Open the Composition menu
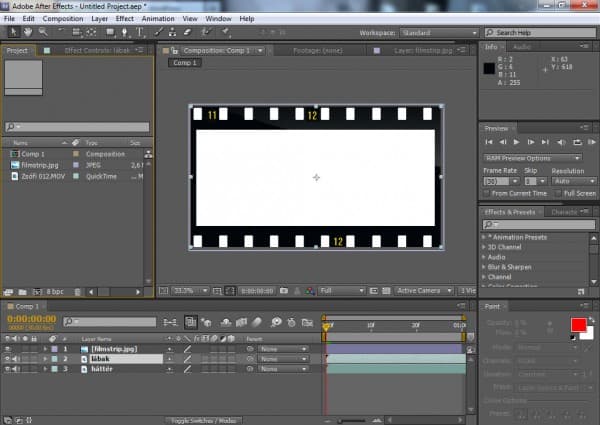 click(x=63, y=18)
